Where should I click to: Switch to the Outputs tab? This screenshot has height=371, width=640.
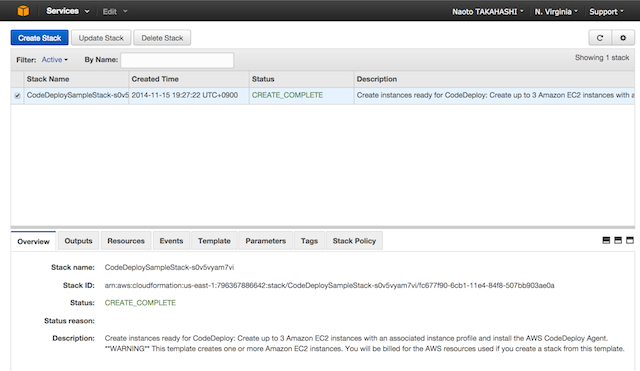pyautogui.click(x=78, y=241)
